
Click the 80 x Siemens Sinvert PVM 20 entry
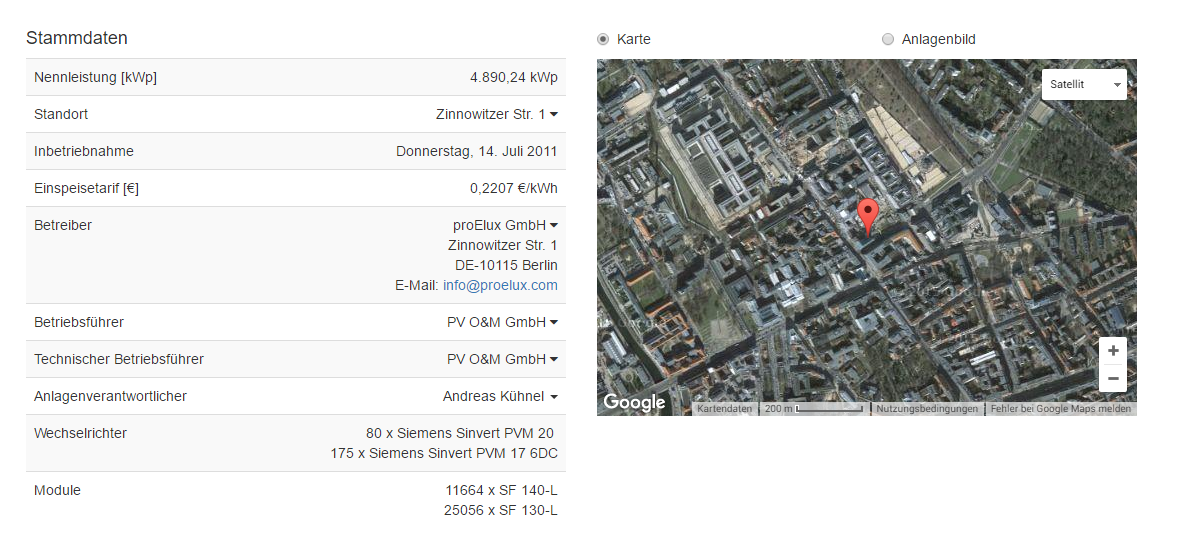(x=459, y=433)
